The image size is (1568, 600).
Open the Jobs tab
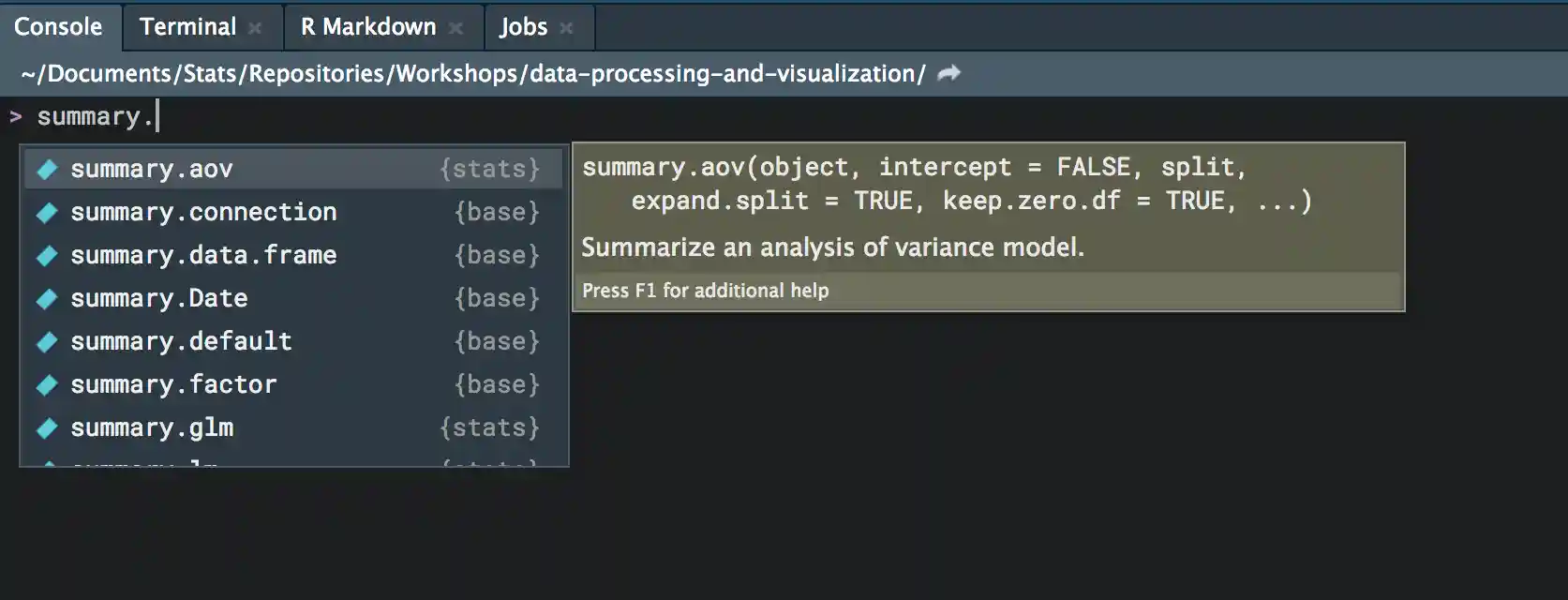point(523,26)
